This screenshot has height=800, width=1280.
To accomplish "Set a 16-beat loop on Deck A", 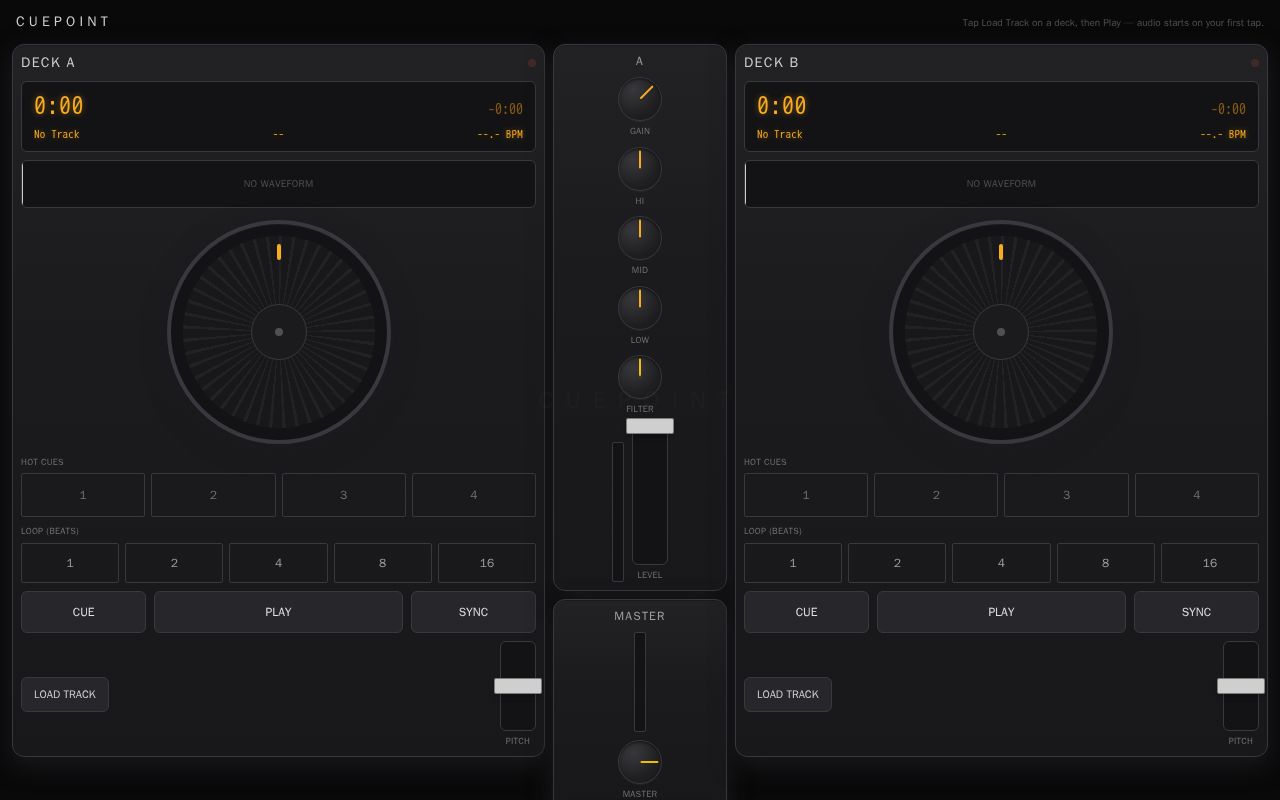I will (x=487, y=563).
